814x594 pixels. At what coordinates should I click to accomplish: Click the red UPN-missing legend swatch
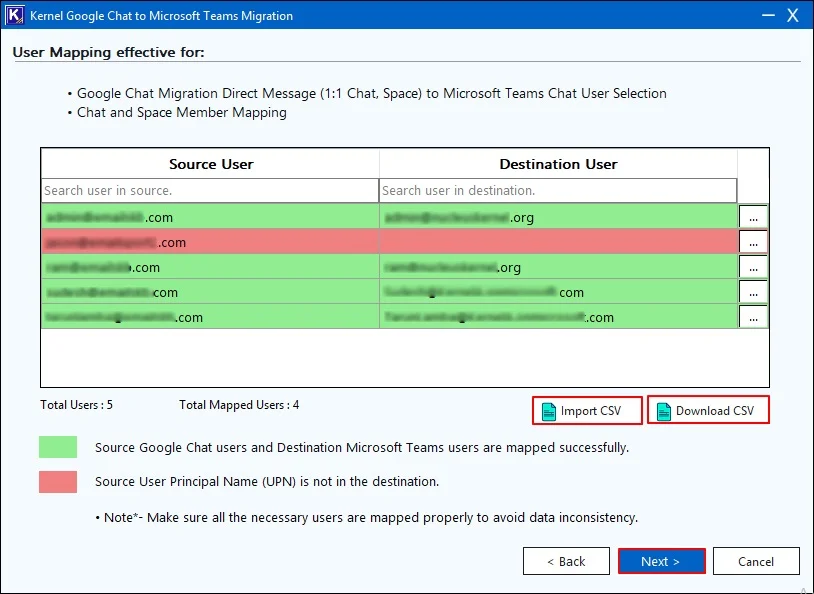(58, 481)
